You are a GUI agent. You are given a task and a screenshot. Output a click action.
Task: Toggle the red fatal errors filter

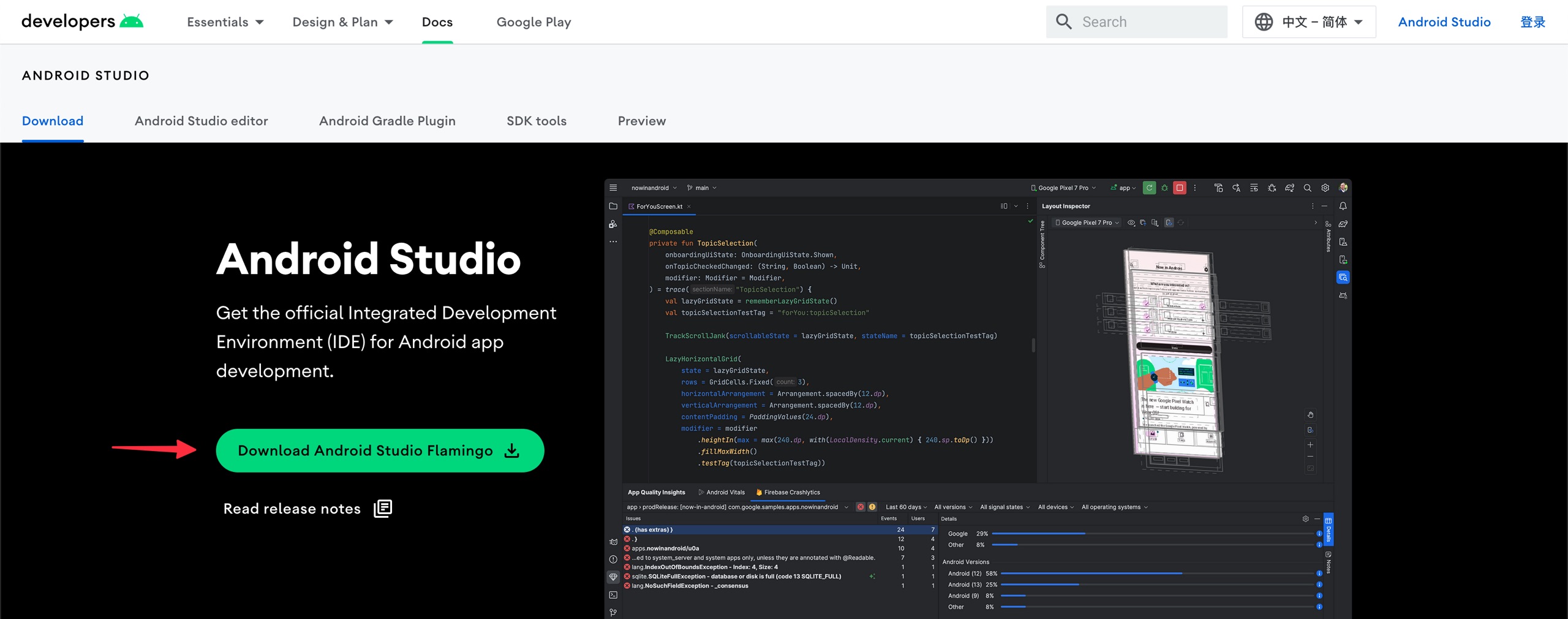tap(861, 507)
